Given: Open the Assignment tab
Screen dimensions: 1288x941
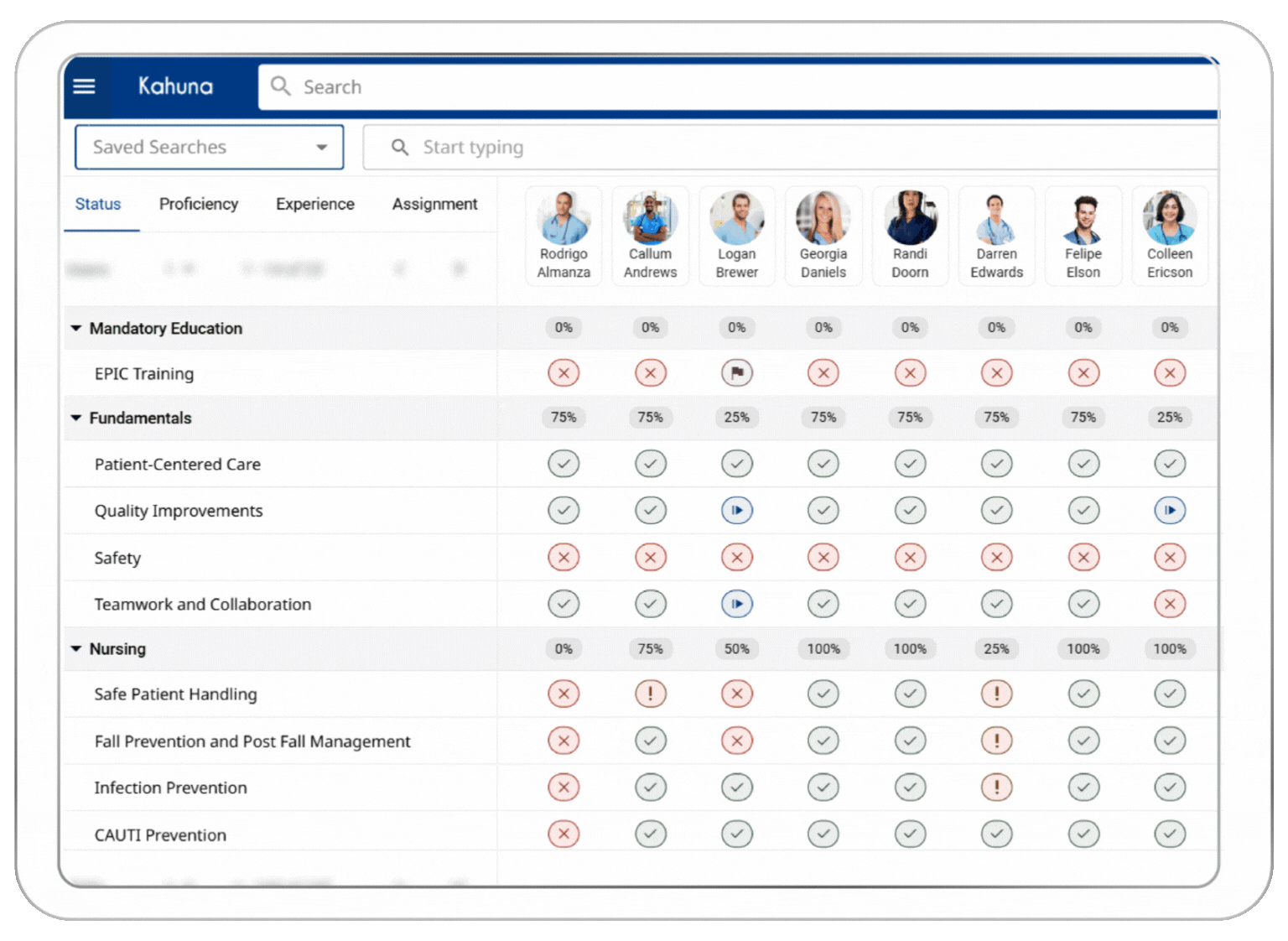Looking at the screenshot, I should [x=434, y=204].
